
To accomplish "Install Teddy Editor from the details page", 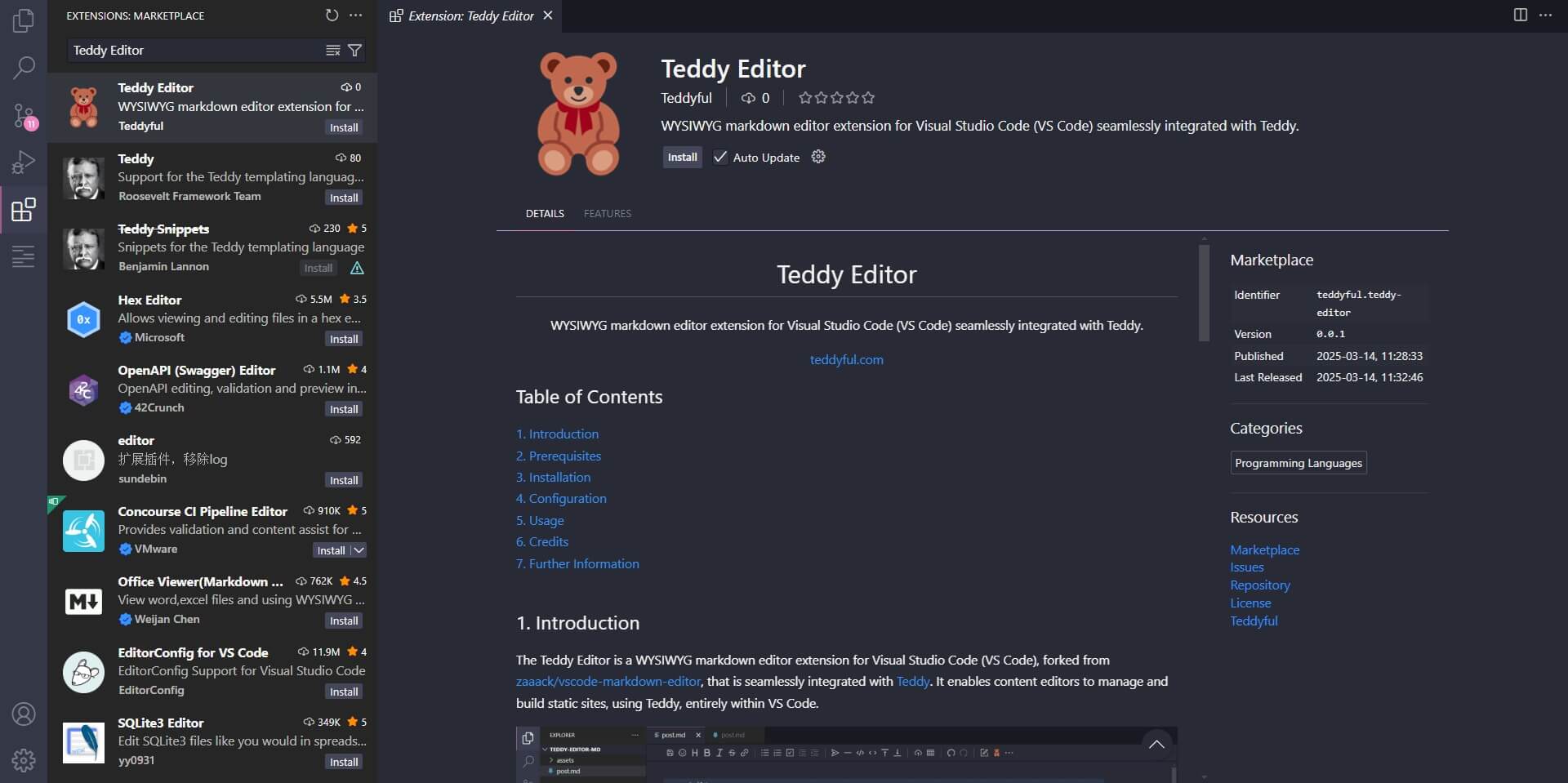I will (x=682, y=157).
